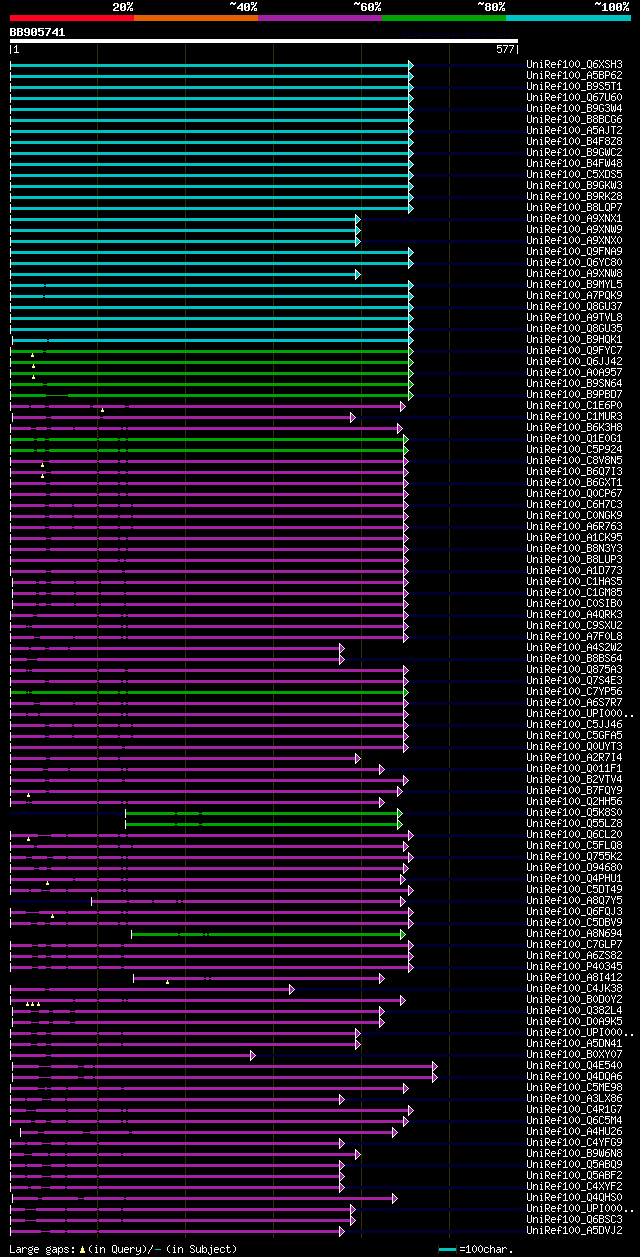Click the red 20% identity legend segment
Image resolution: width=640 pixels, height=1257 pixels.
(72, 18)
